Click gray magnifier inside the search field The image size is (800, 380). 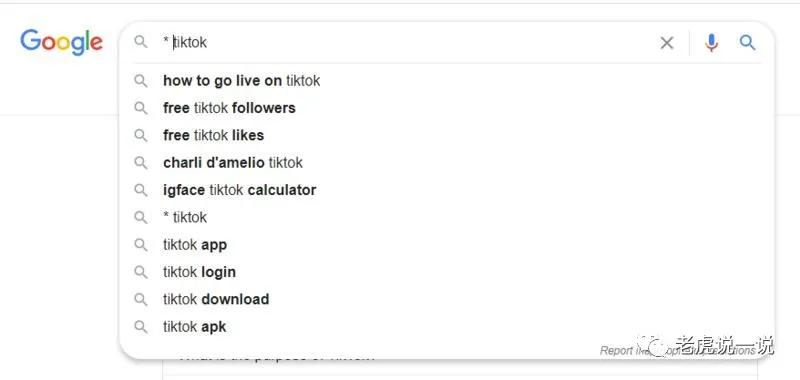point(141,42)
